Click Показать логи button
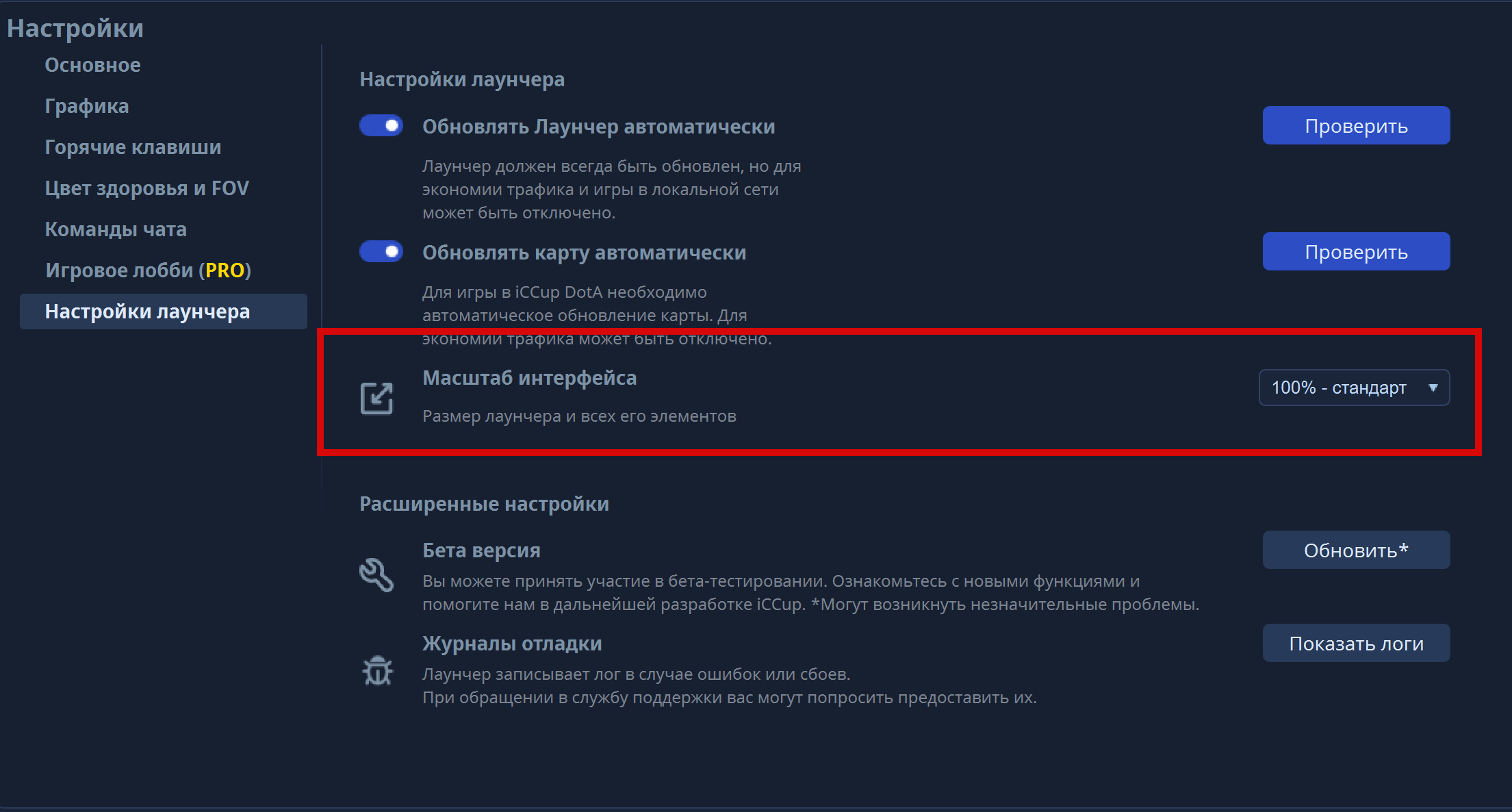 (x=1356, y=643)
